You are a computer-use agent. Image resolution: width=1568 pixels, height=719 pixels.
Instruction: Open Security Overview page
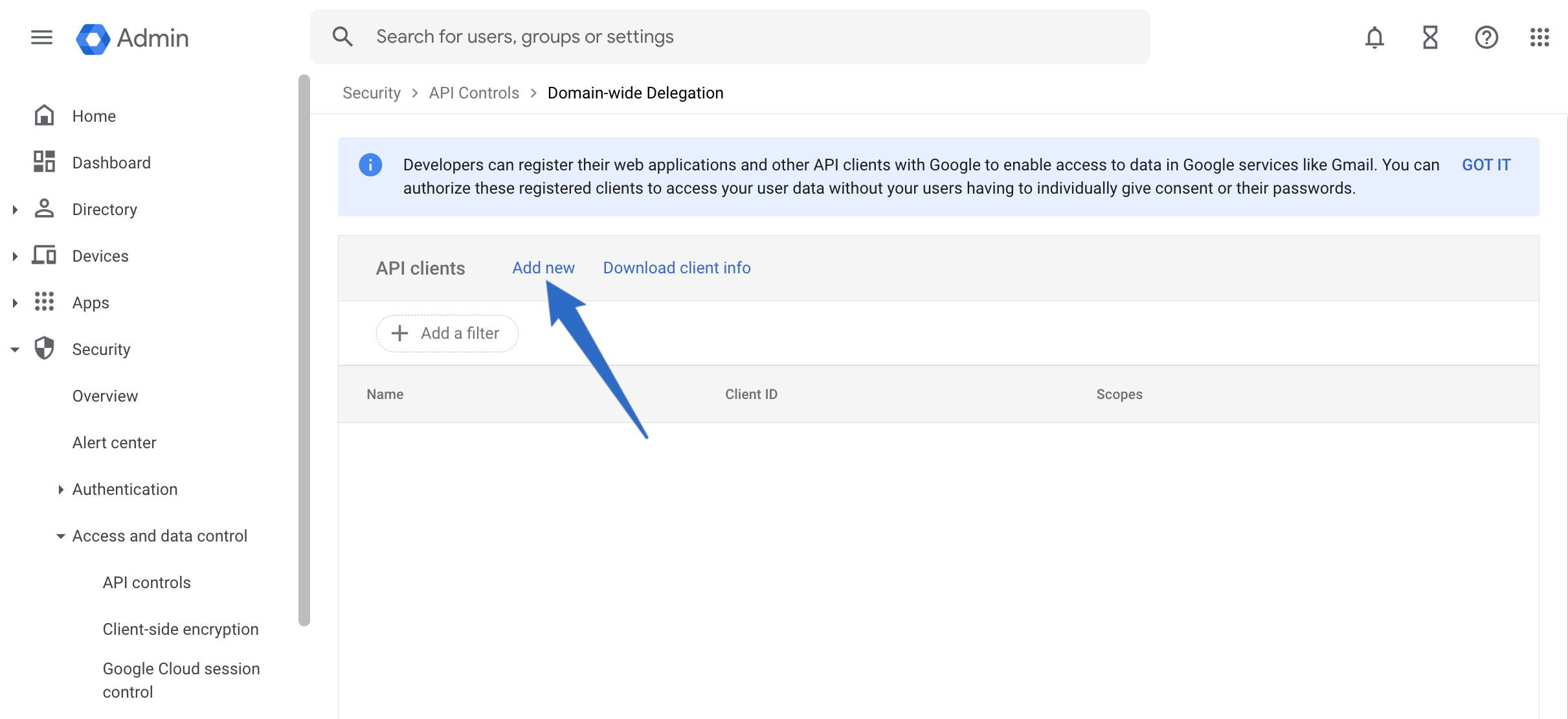[105, 396]
